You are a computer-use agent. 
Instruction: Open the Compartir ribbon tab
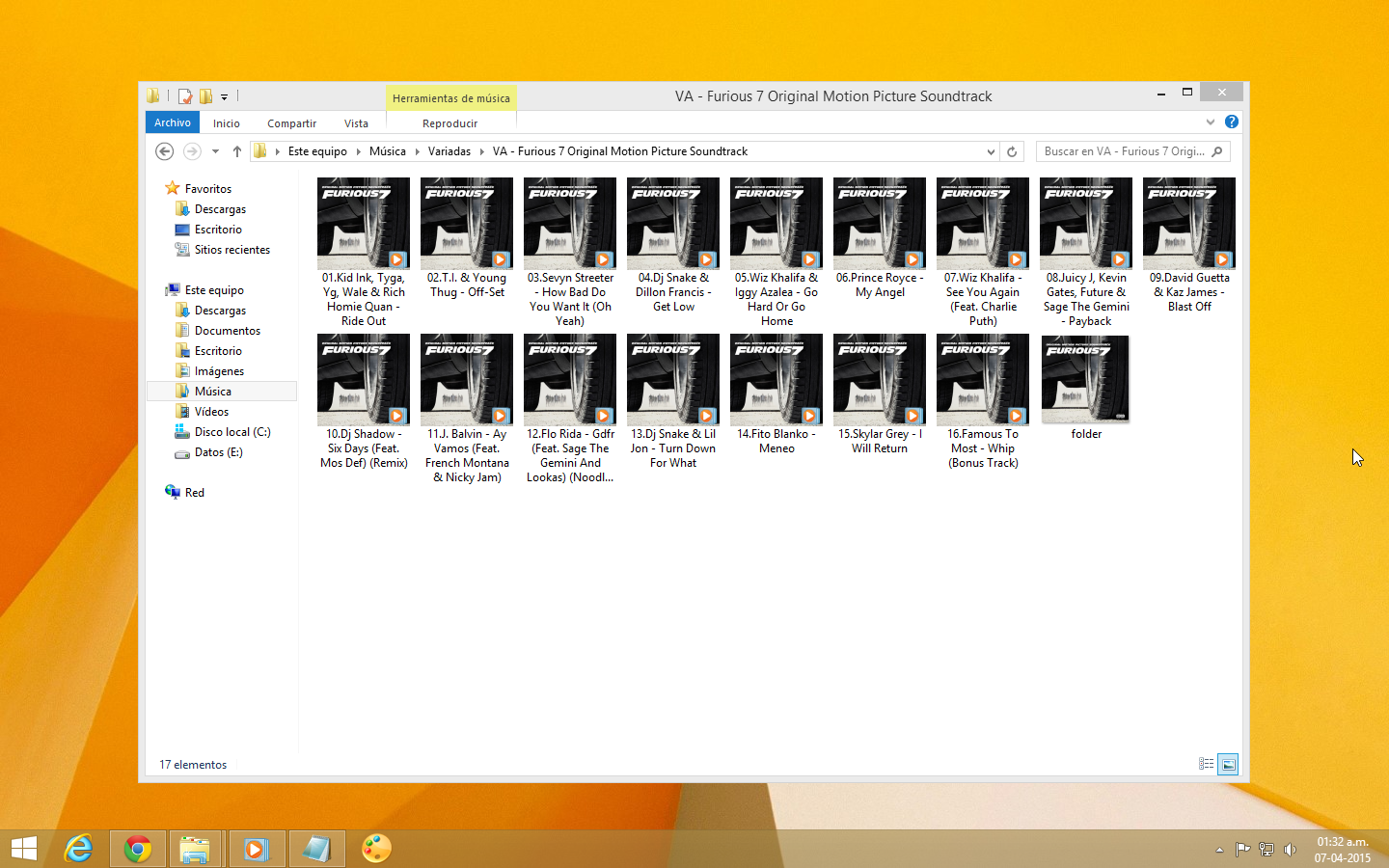pos(291,123)
